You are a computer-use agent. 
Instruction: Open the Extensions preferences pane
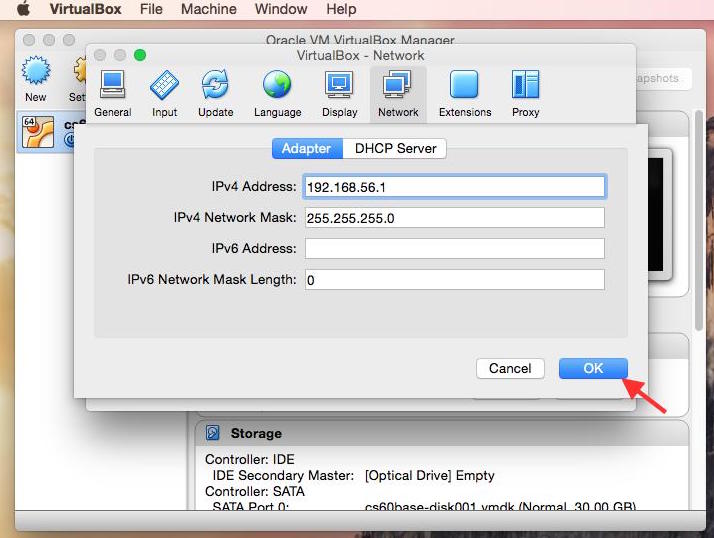pos(465,94)
